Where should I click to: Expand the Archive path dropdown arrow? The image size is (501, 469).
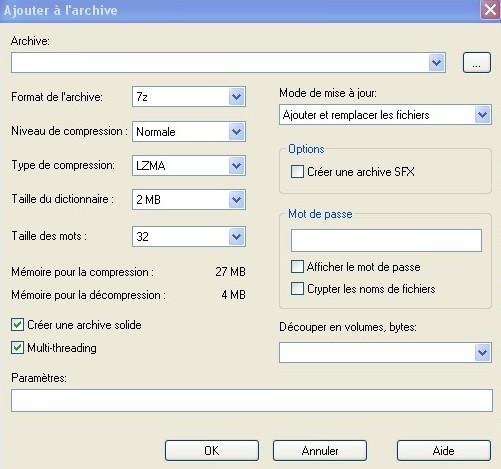click(437, 62)
